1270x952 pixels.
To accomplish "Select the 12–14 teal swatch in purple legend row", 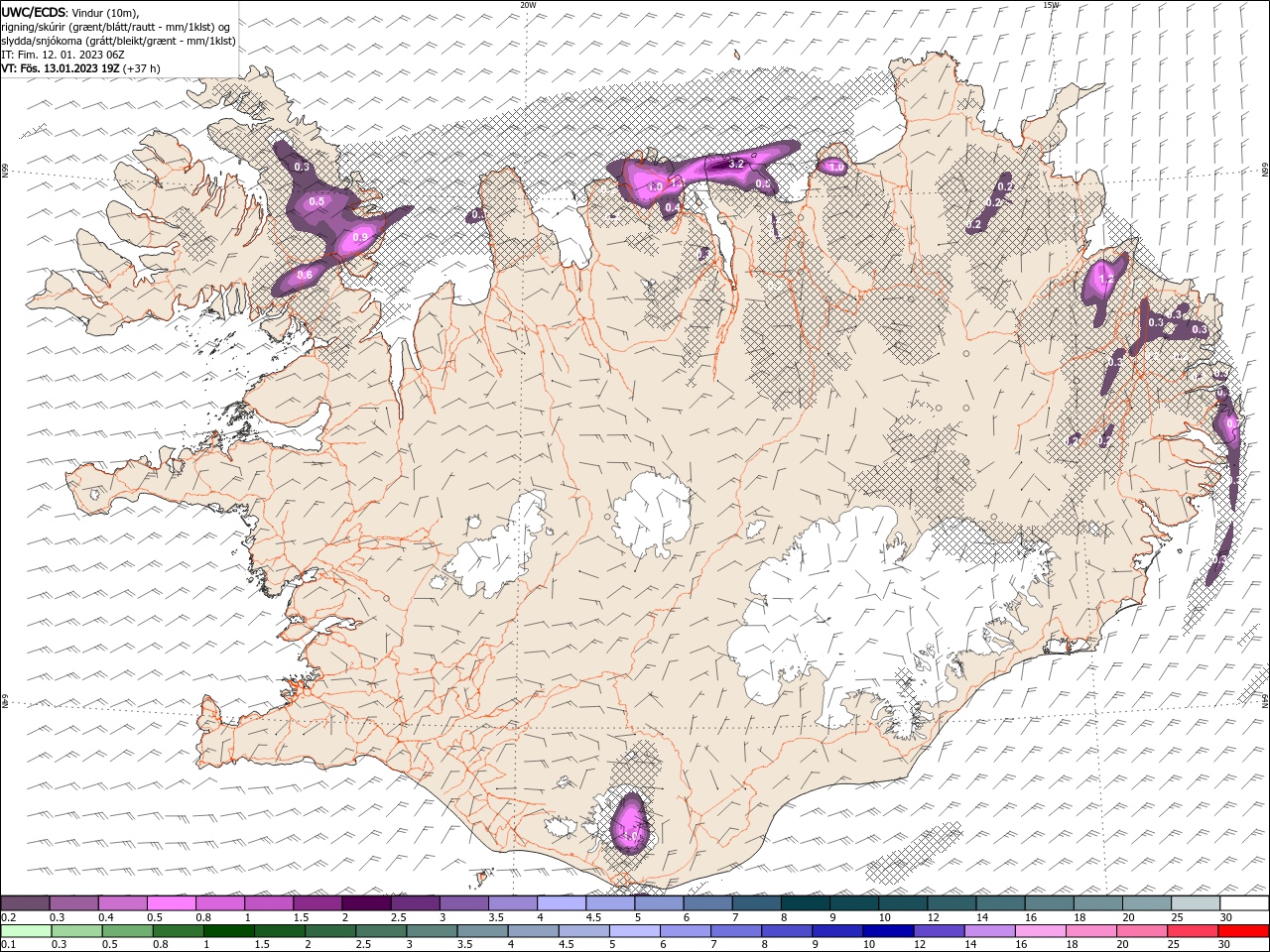I will [952, 903].
